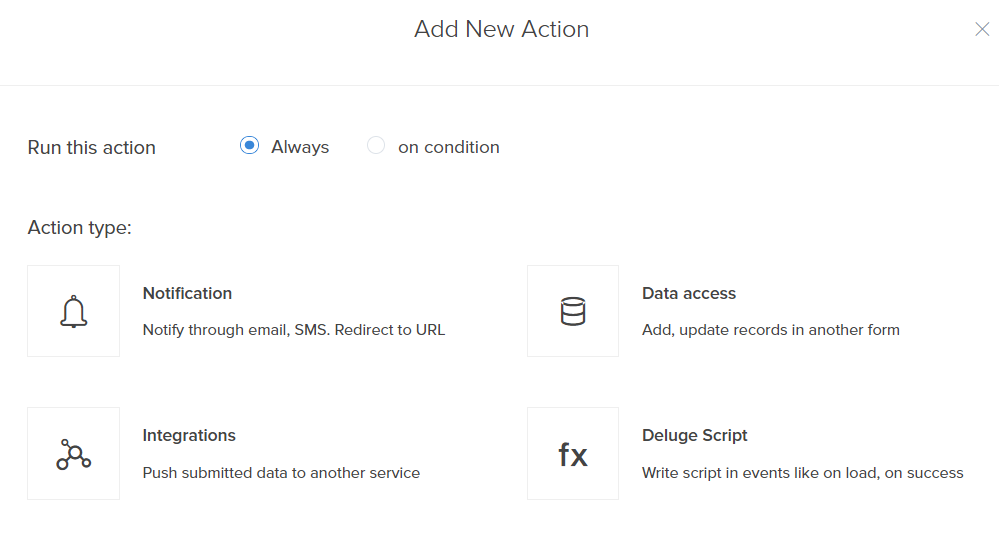Open the Notification action type title
Screen dimensions: 999x533
187,293
